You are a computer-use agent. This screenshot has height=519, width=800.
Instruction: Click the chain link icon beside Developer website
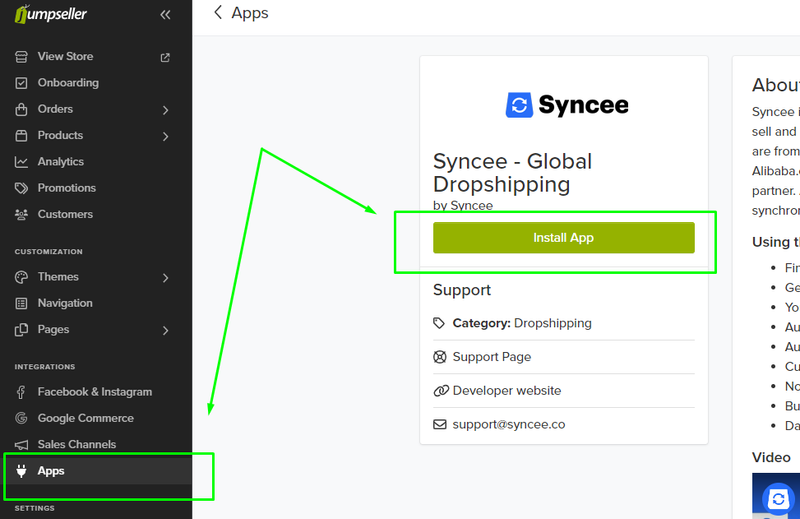(440, 391)
